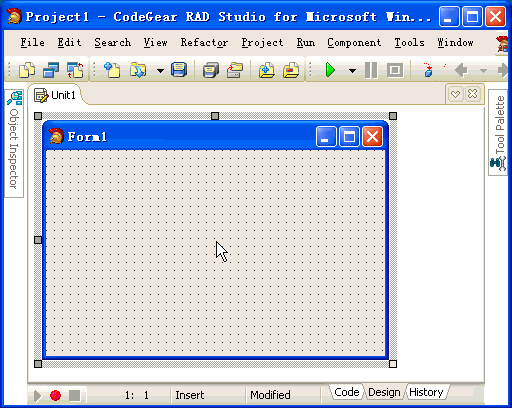Expand the Back history dropdown arrow
The height and width of the screenshot is (408, 512).
tap(483, 71)
